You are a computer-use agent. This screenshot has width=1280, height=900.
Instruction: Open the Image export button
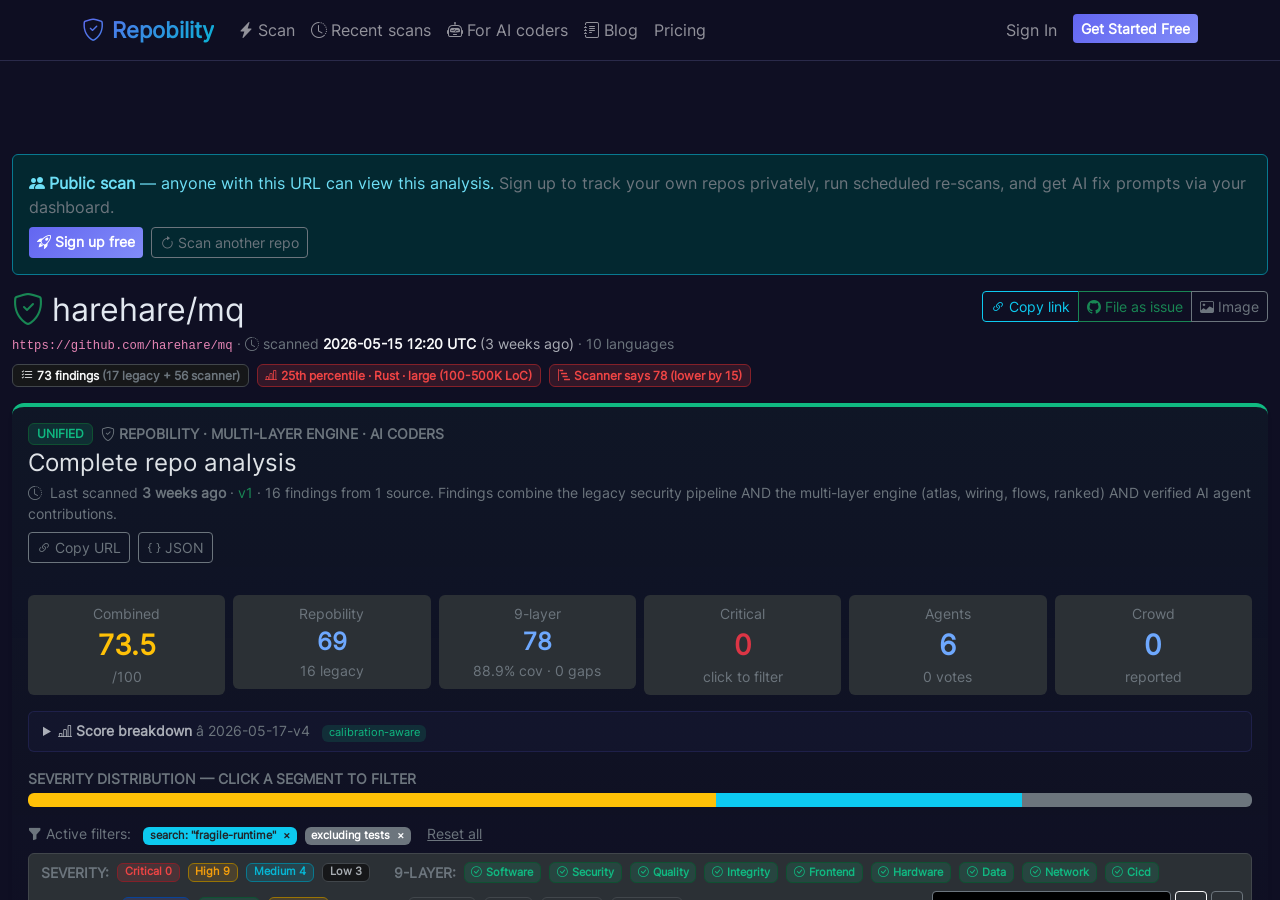coord(1229,307)
